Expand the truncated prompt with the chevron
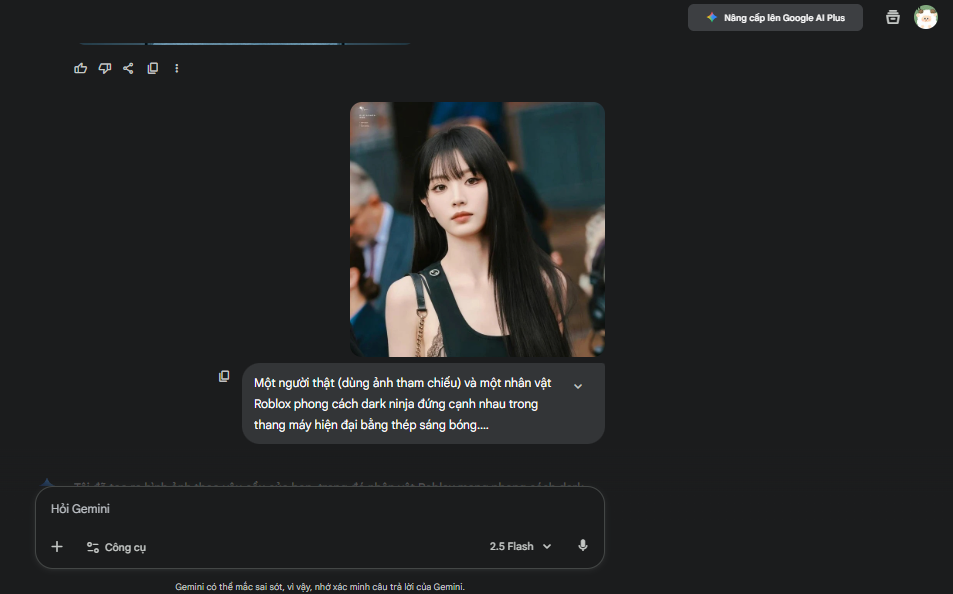 coord(577,386)
